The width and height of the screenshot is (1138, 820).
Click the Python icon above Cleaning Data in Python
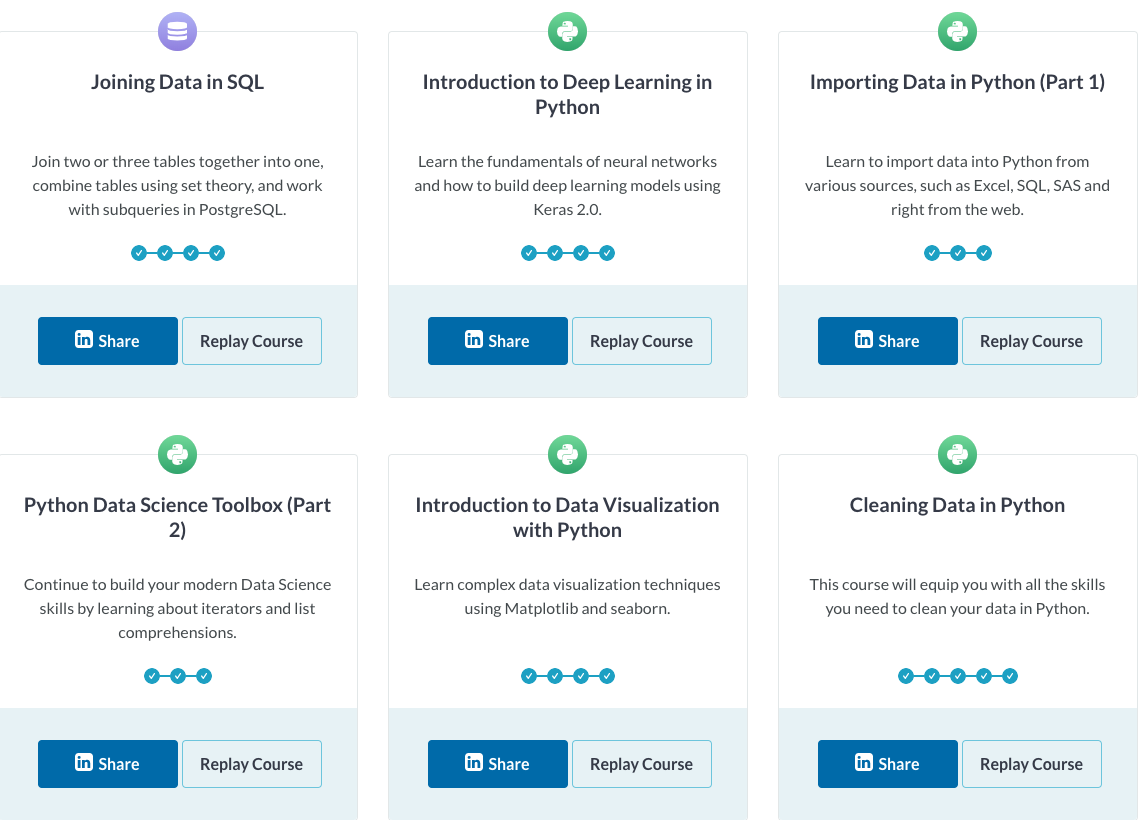point(957,454)
